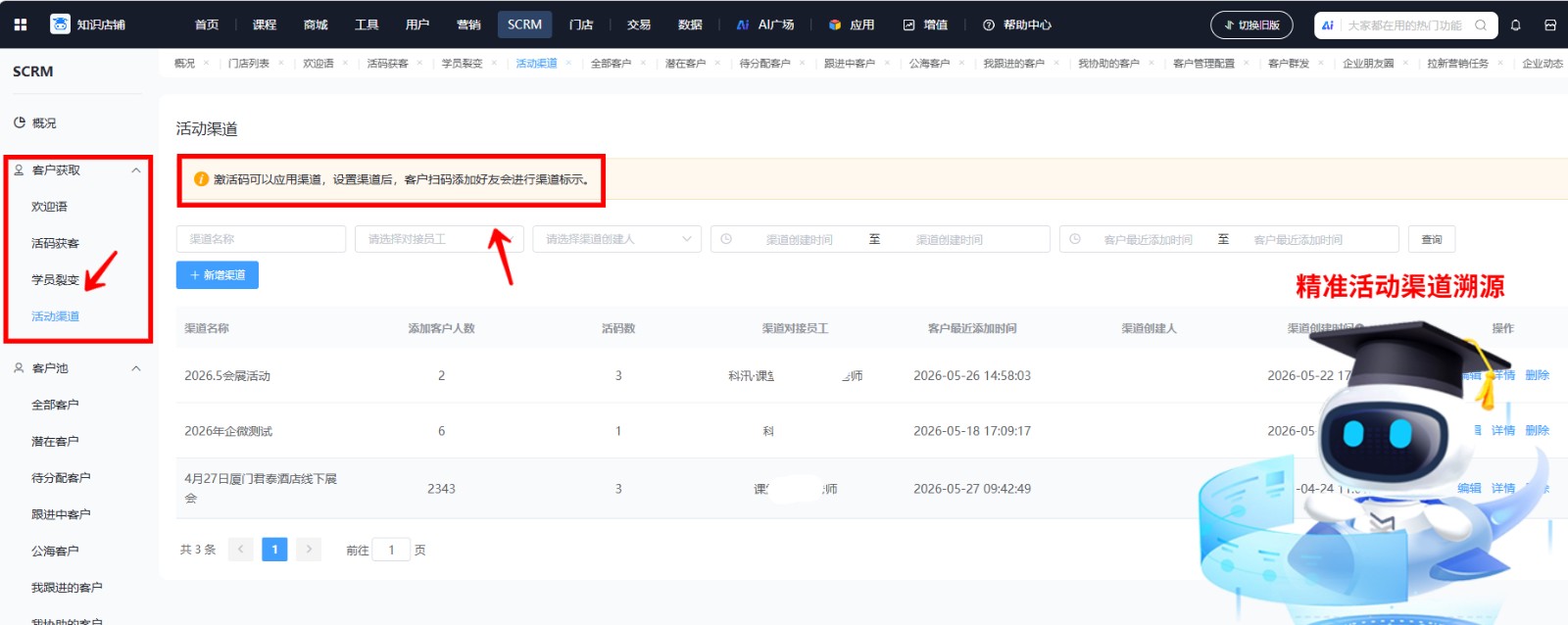The image size is (1568, 625).
Task: Open 学员裂变 in sidebar
Action: (55, 280)
